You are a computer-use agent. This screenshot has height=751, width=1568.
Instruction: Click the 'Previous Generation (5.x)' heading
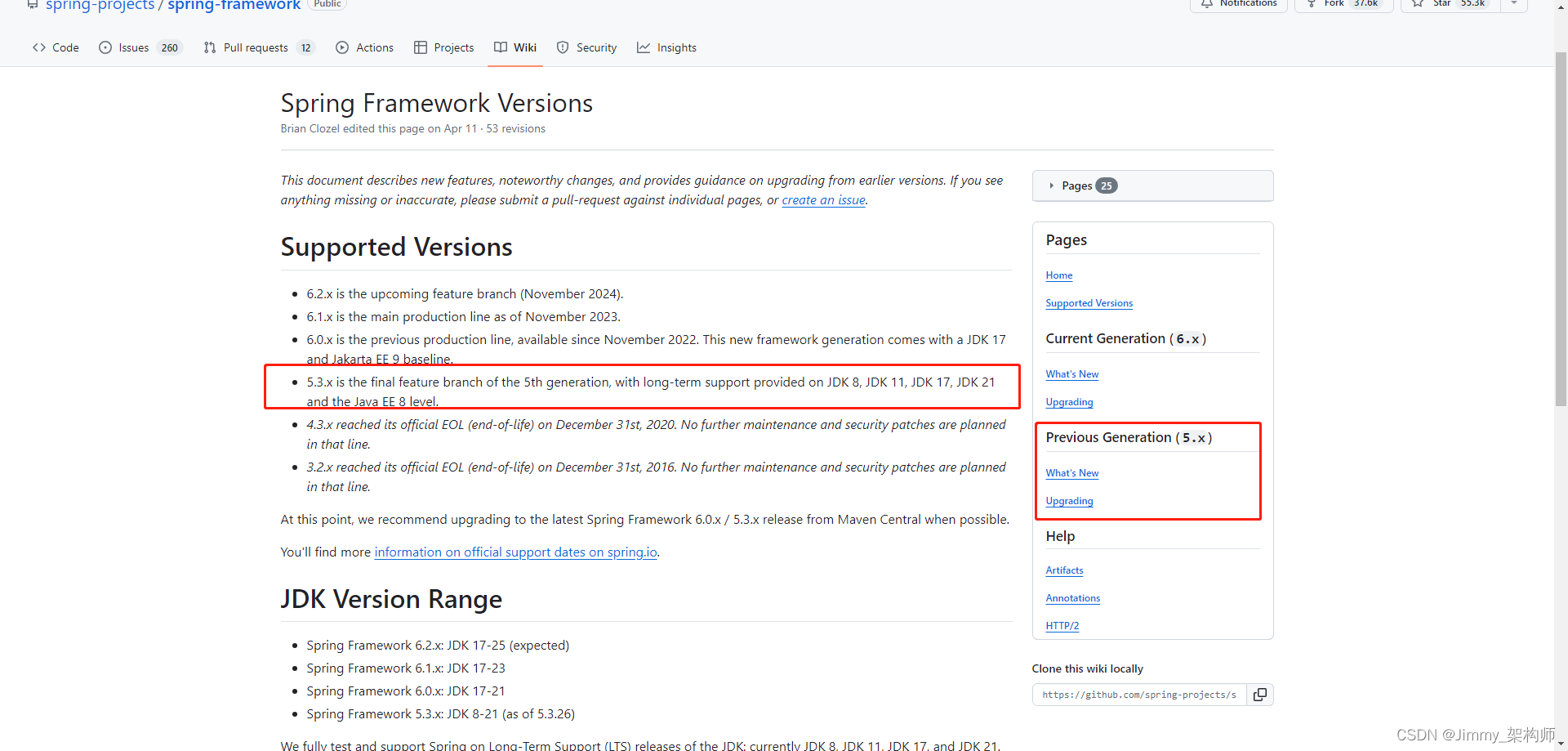[1129, 437]
